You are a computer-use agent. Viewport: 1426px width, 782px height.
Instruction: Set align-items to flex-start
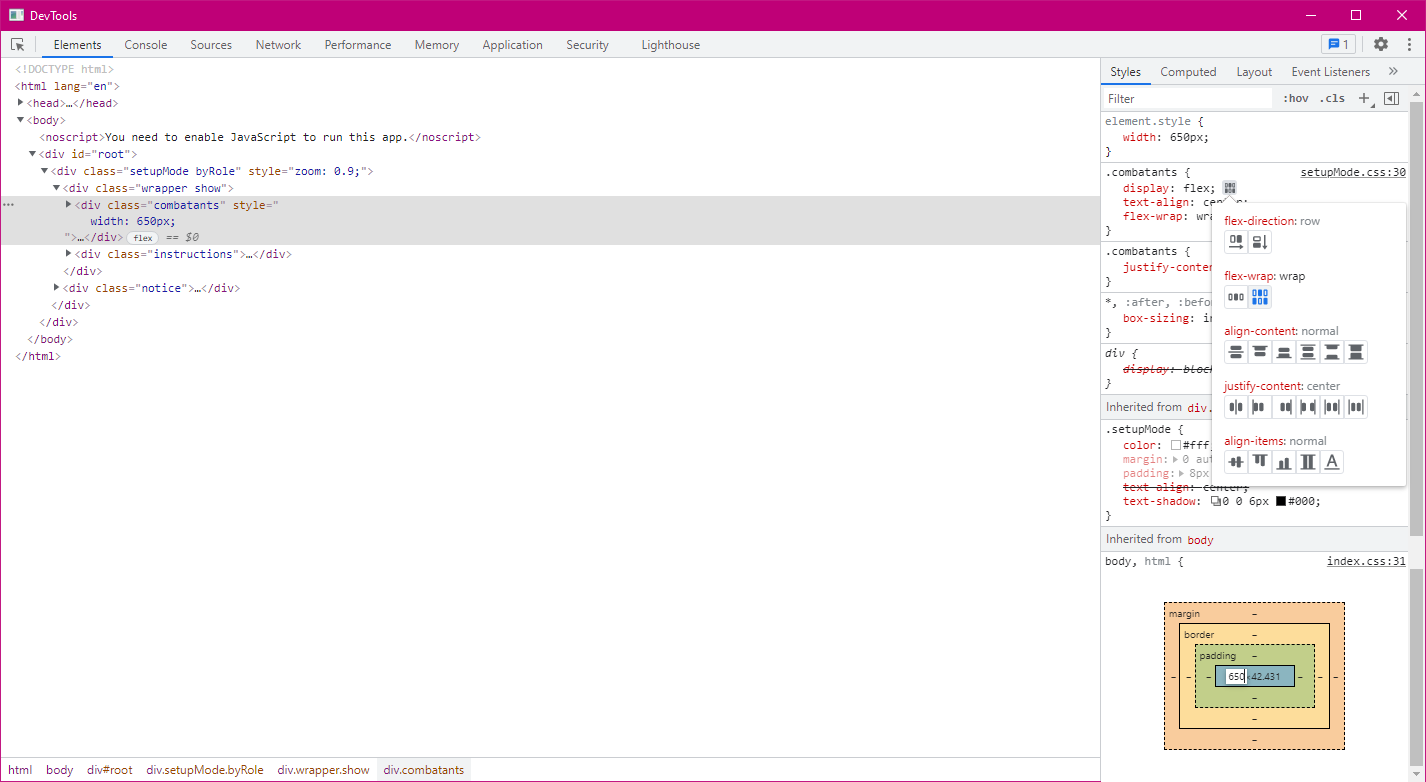[x=1260, y=462]
